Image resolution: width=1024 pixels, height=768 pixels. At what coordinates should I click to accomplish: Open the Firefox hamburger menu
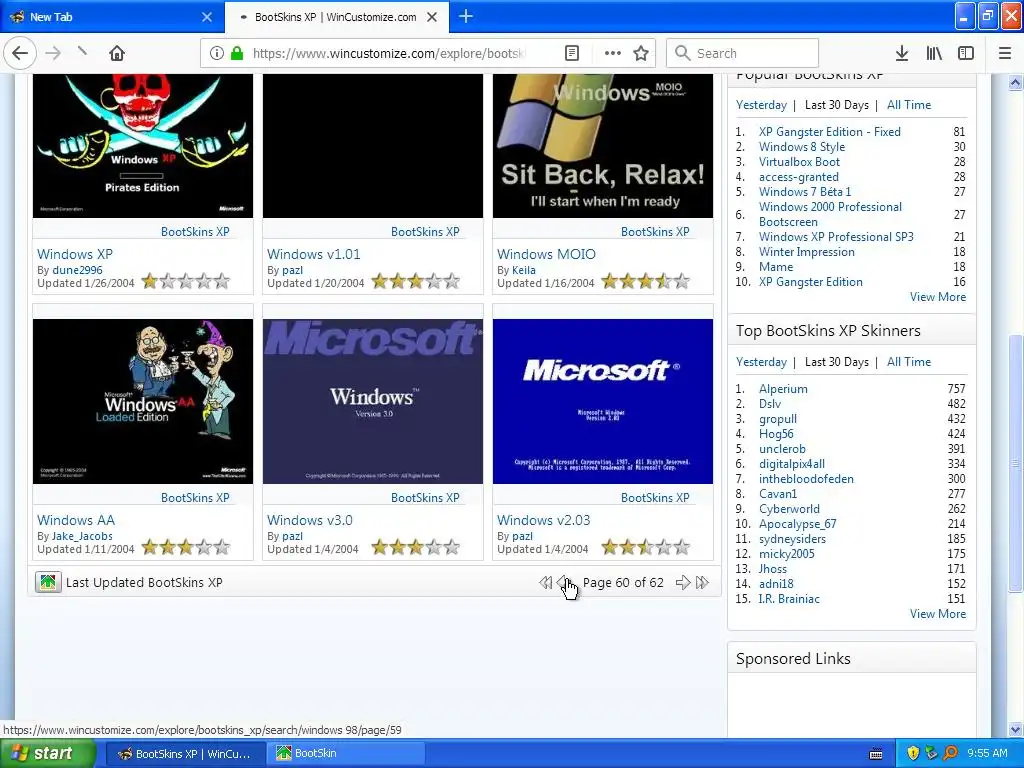pos(1005,53)
